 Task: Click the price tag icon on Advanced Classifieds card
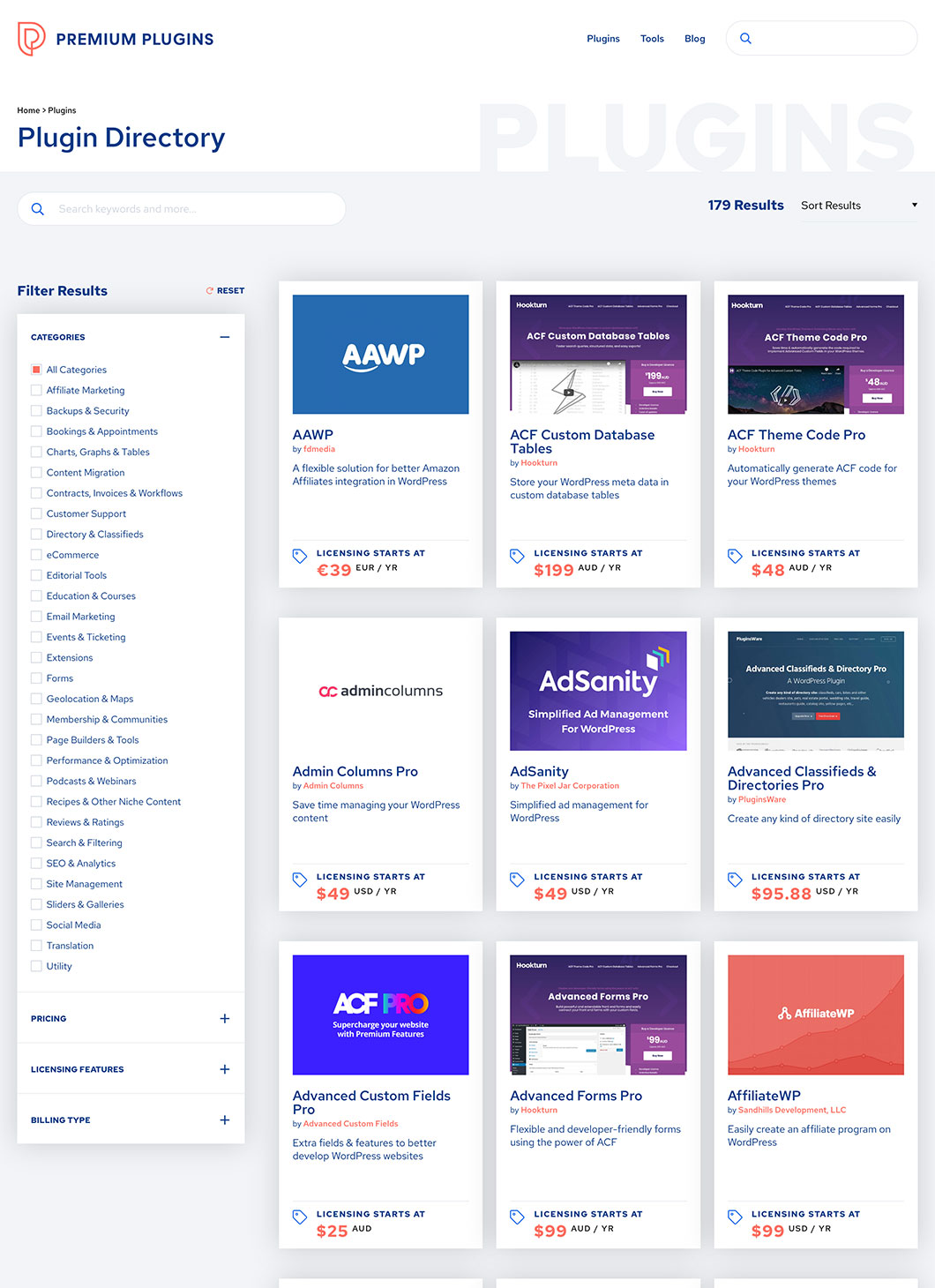tap(735, 880)
